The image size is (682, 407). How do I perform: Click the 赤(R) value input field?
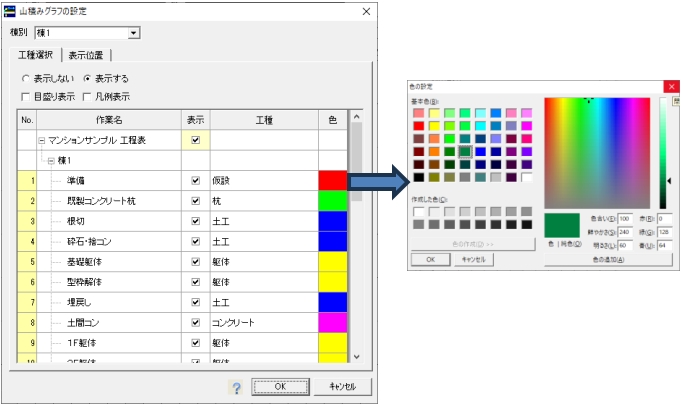coord(665,217)
